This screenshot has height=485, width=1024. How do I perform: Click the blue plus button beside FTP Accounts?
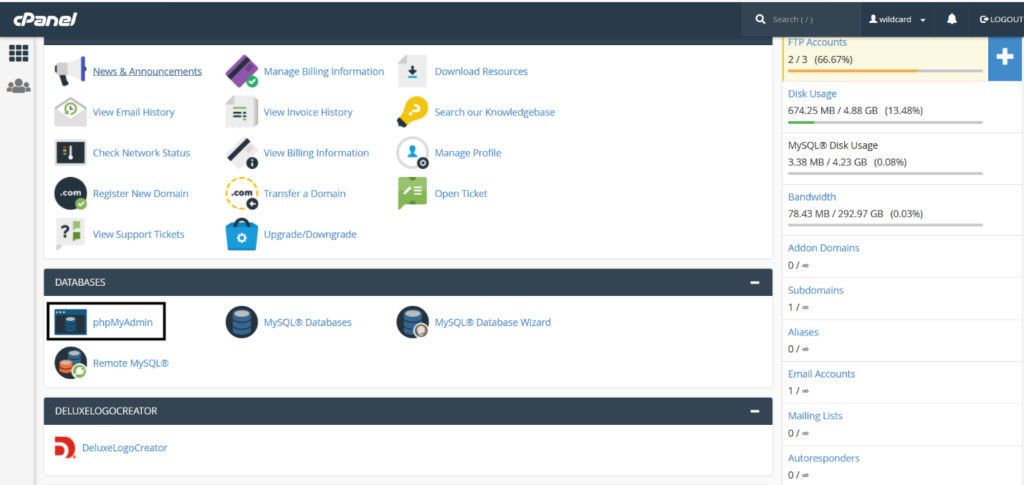tap(1005, 57)
